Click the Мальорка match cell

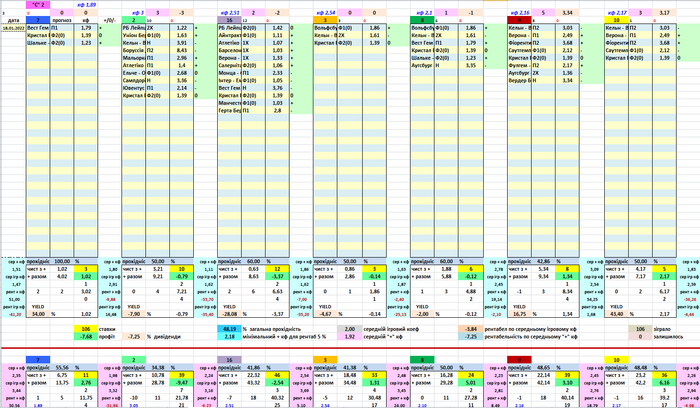click(x=133, y=58)
